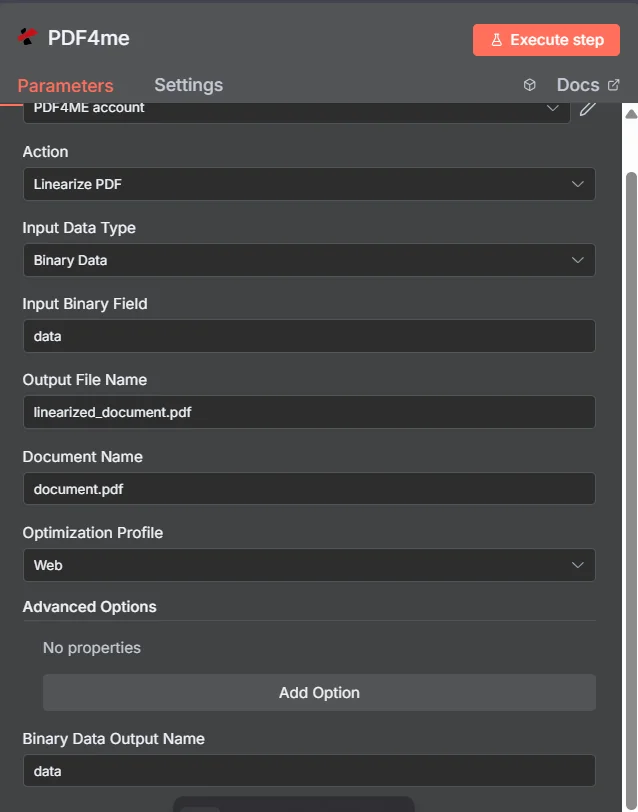Click the Advanced Options heading
The image size is (638, 812).
[90, 607]
